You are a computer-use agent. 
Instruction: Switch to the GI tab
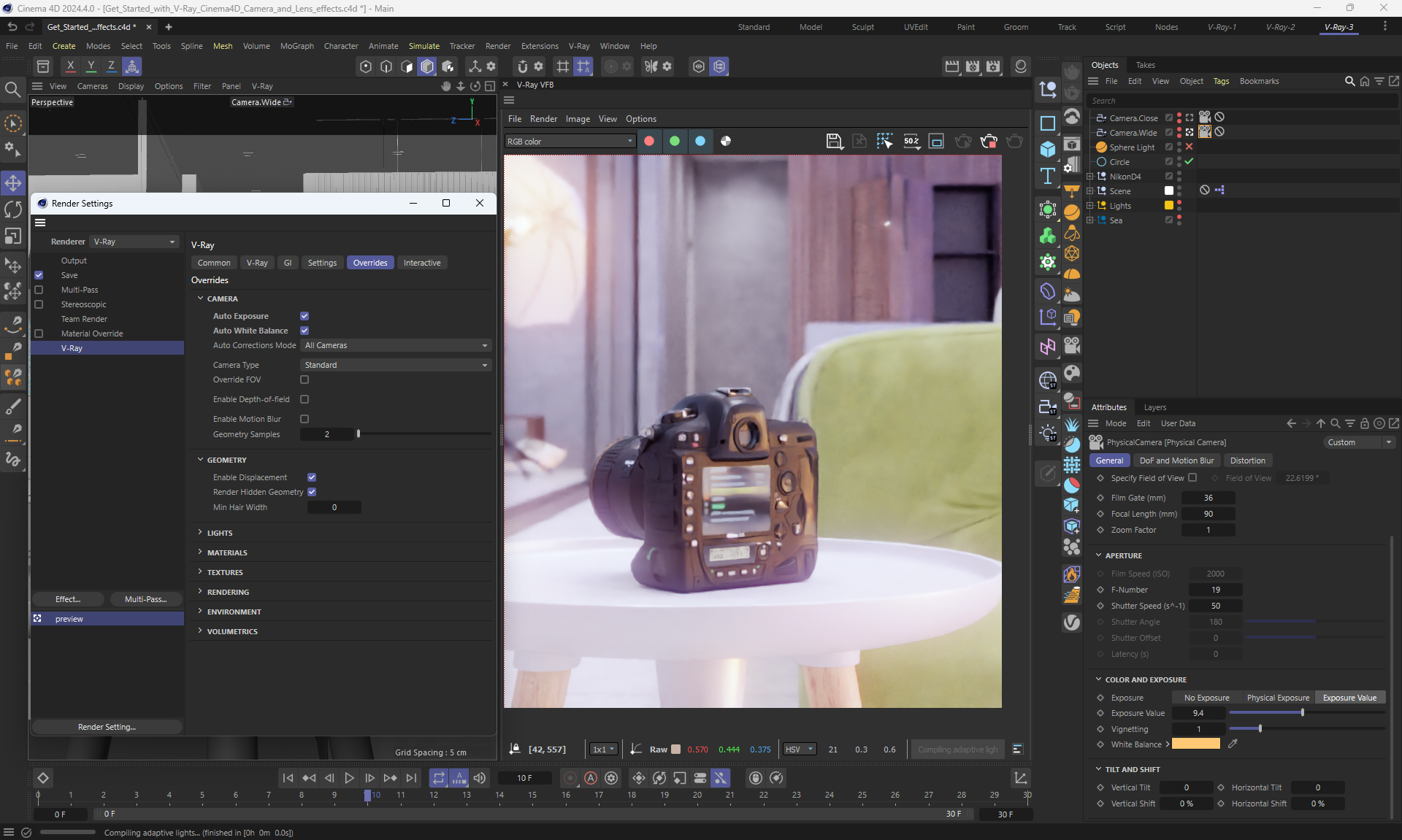288,263
